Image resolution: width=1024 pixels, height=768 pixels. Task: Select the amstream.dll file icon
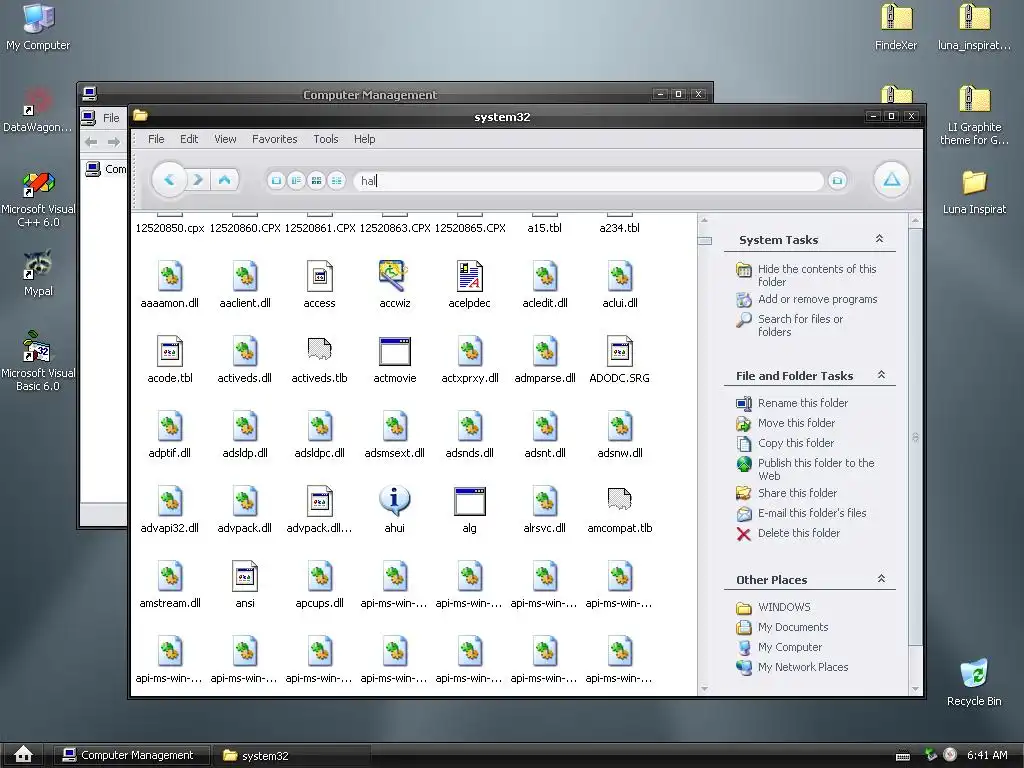coord(170,576)
